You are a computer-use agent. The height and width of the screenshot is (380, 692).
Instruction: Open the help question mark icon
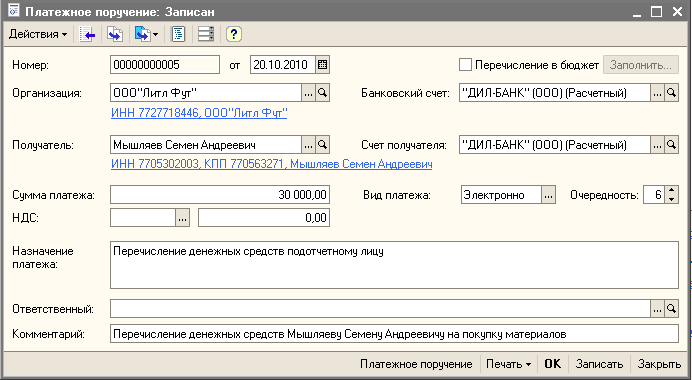233,34
